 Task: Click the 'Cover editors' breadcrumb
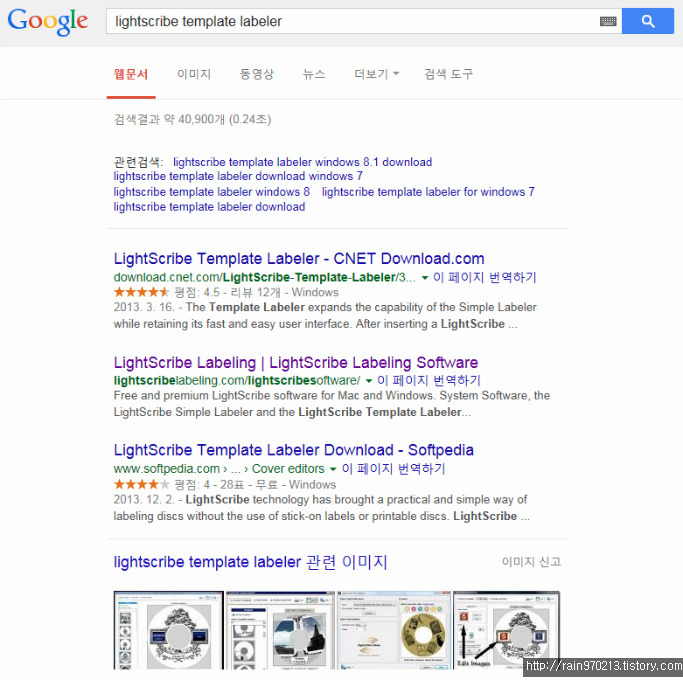click(288, 469)
